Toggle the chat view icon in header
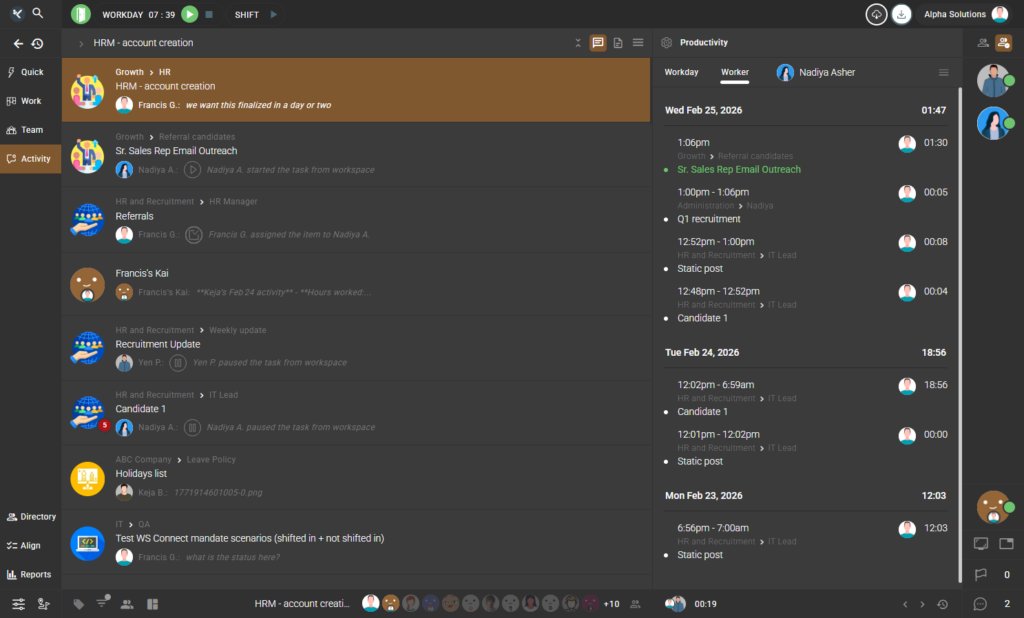This screenshot has height=618, width=1024. [598, 43]
